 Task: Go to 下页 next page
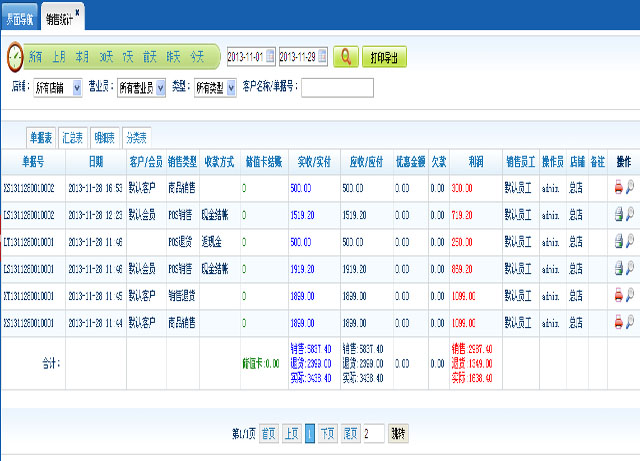click(328, 433)
